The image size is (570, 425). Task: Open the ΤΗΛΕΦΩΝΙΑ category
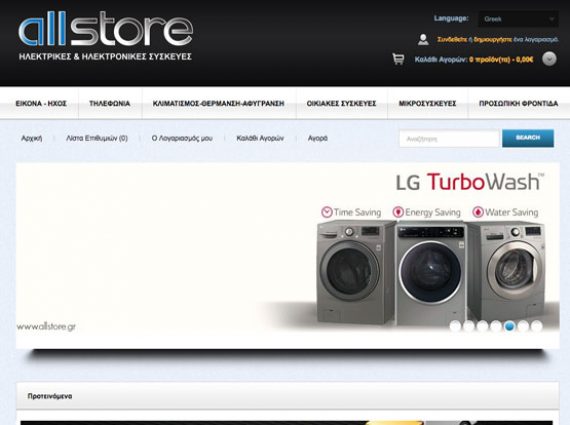pos(110,104)
